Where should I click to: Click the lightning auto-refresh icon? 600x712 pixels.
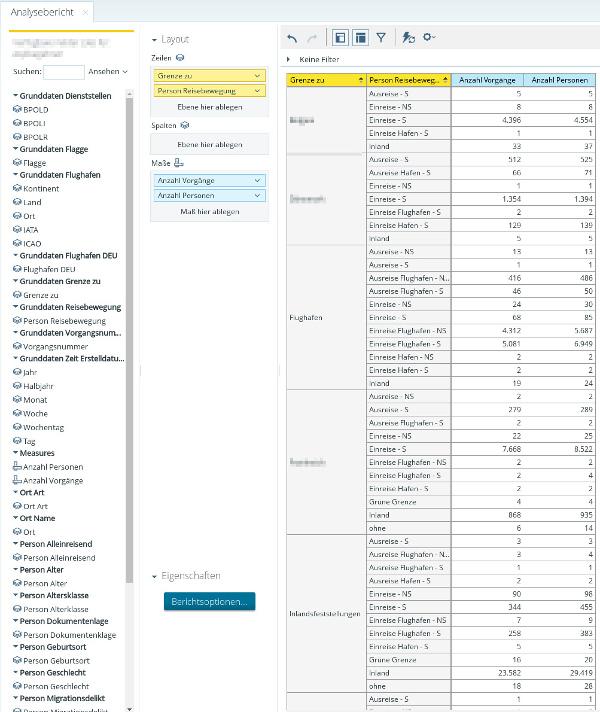click(x=408, y=37)
